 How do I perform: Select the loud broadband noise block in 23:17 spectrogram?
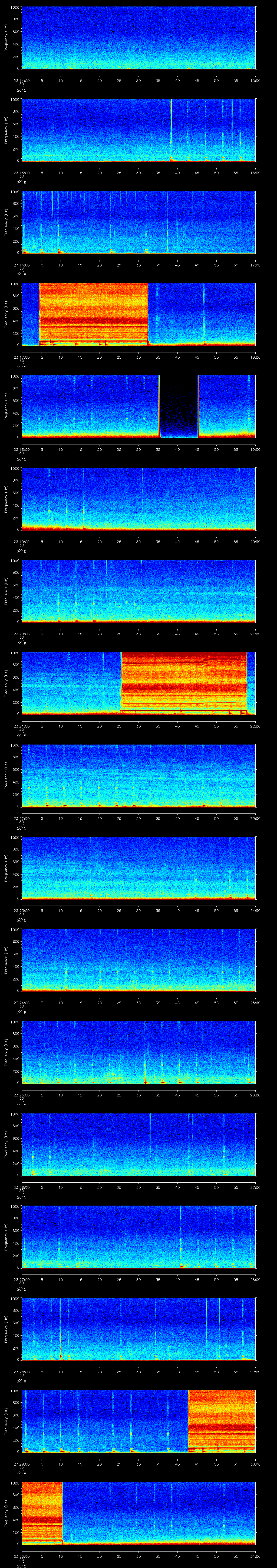[x=94, y=314]
